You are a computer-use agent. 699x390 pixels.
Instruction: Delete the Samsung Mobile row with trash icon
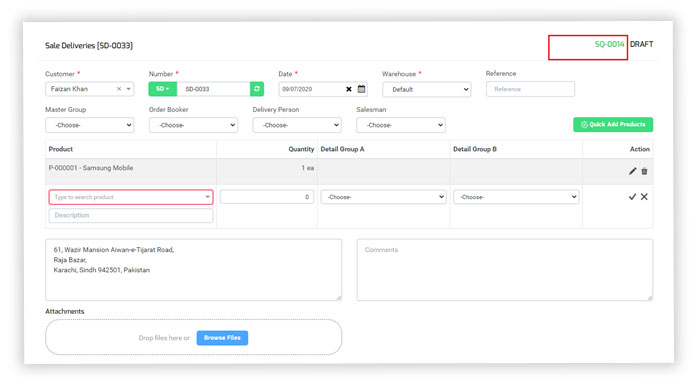[644, 171]
